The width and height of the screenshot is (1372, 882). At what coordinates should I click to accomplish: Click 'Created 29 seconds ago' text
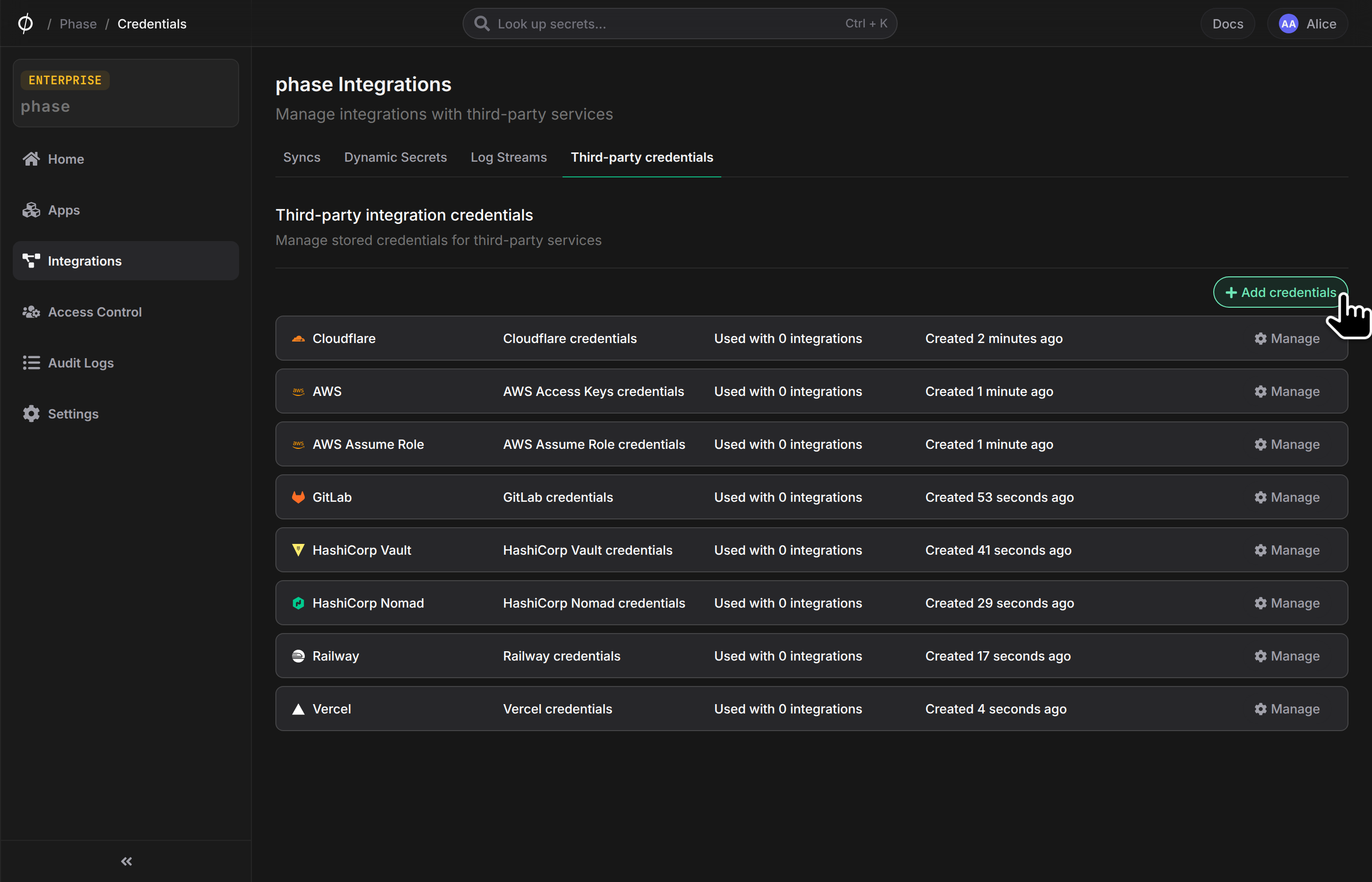click(999, 603)
